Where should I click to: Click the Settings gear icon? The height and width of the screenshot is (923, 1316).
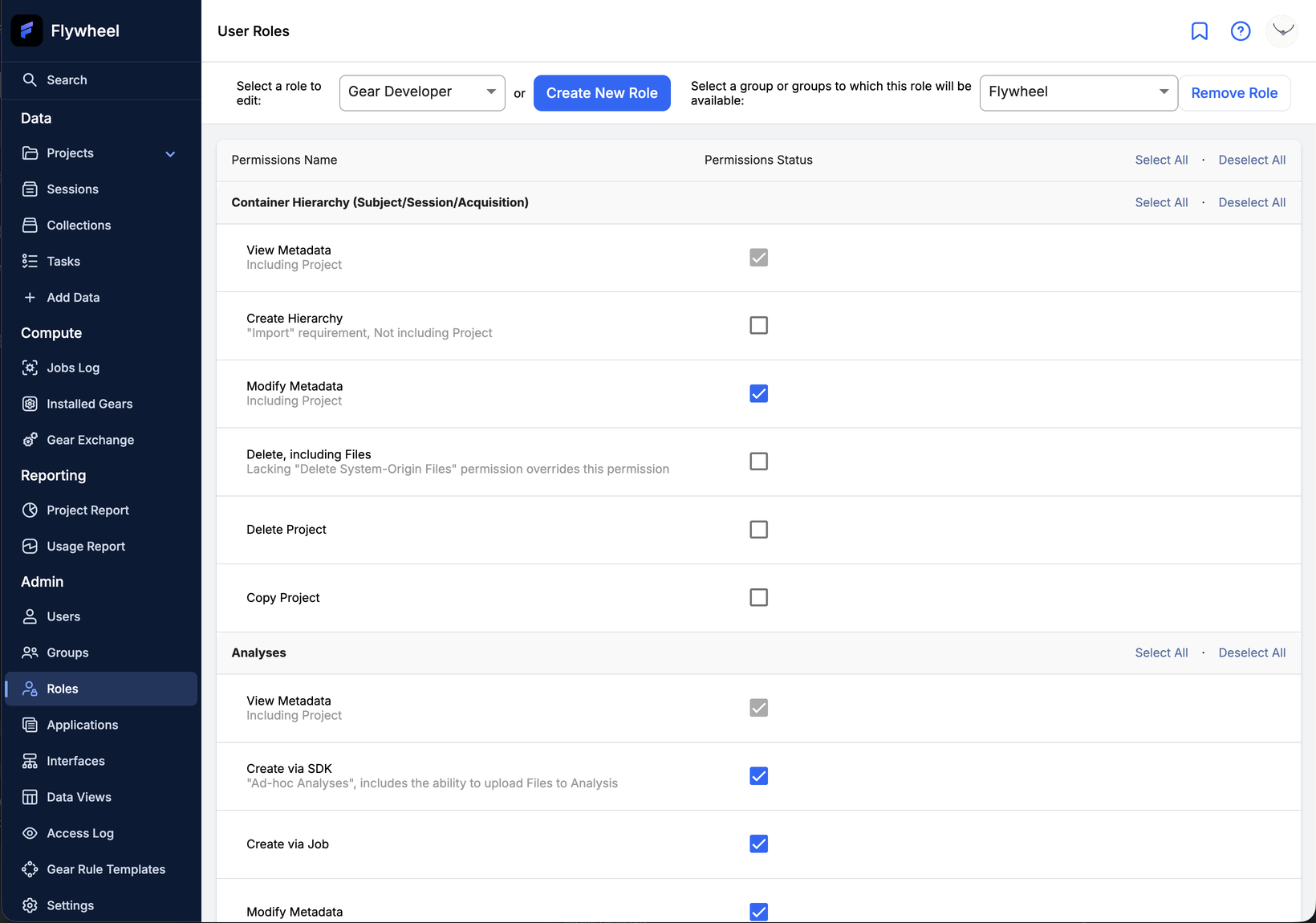coord(30,905)
